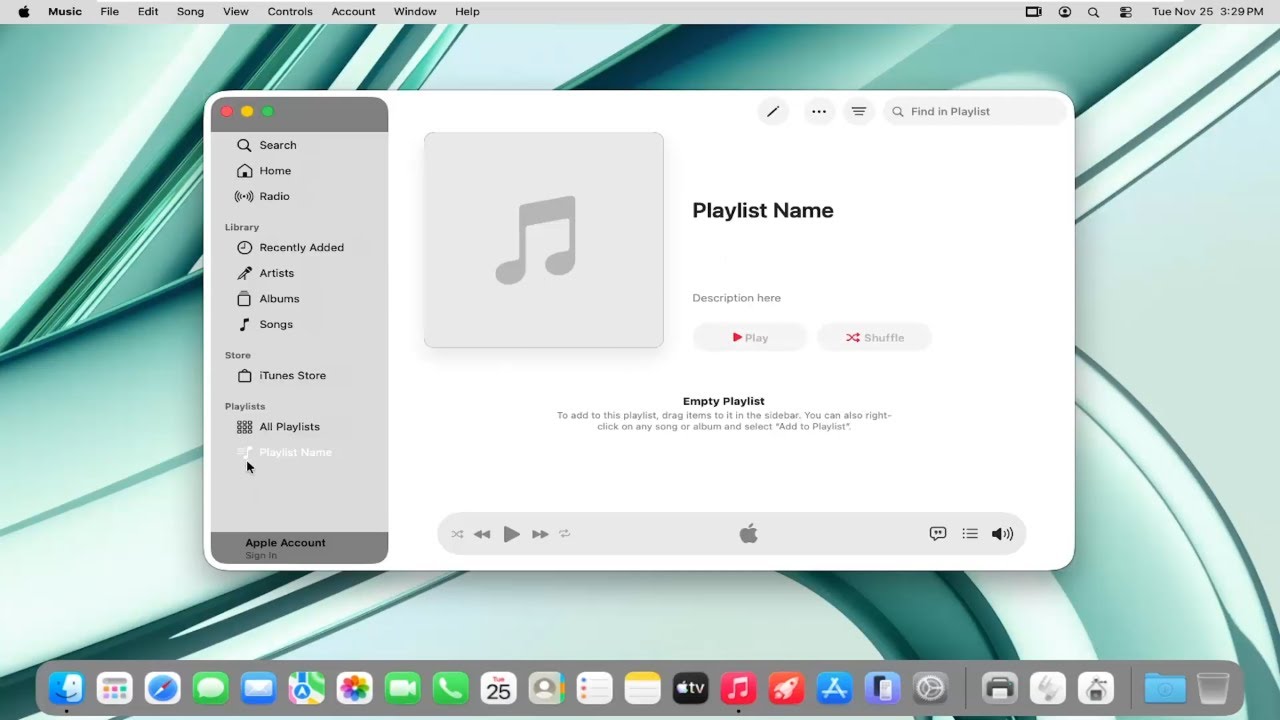
Task: Open the Music app menu
Action: pyautogui.click(x=65, y=12)
